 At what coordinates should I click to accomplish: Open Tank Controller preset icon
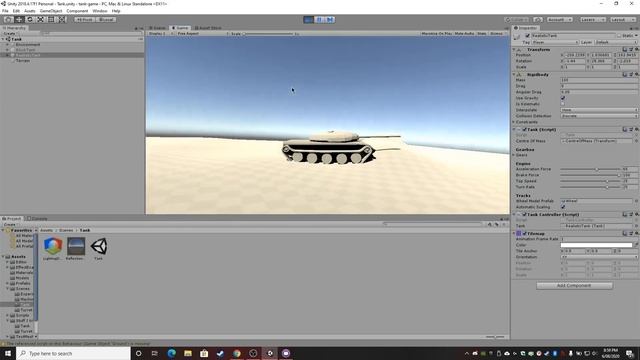[631, 214]
